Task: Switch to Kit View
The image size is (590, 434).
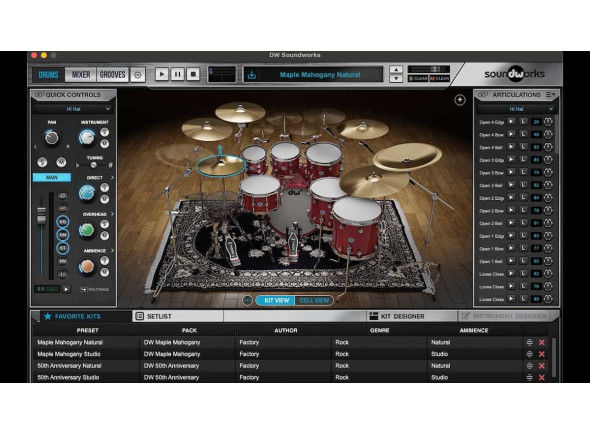Action: click(x=277, y=300)
